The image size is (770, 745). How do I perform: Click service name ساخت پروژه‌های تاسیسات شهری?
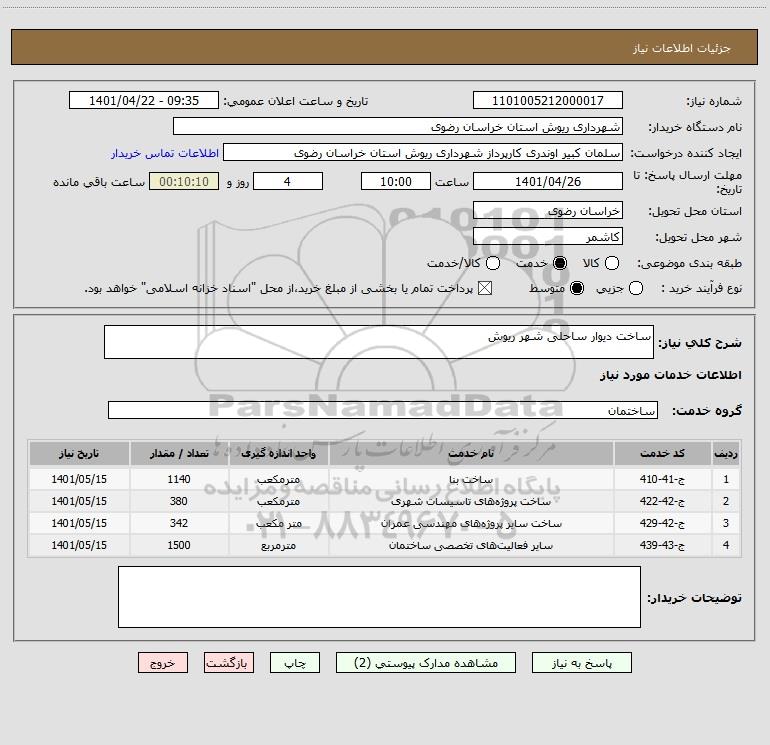click(471, 501)
